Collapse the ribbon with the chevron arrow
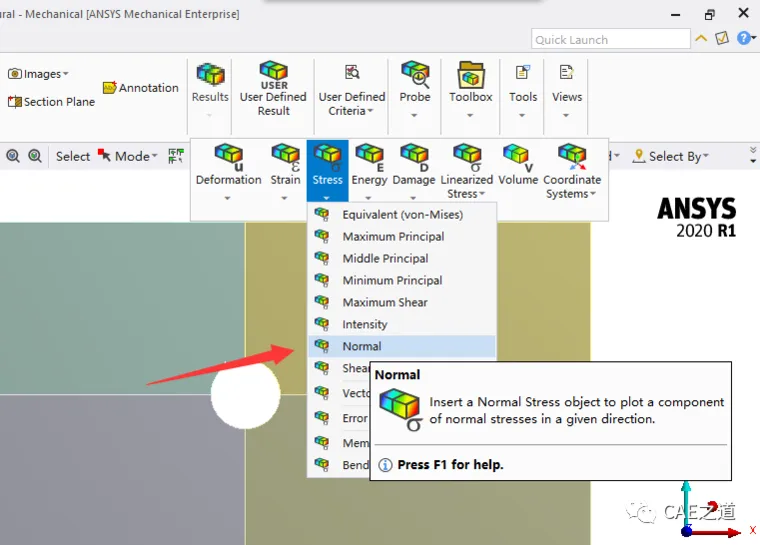The height and width of the screenshot is (545, 760). click(701, 38)
